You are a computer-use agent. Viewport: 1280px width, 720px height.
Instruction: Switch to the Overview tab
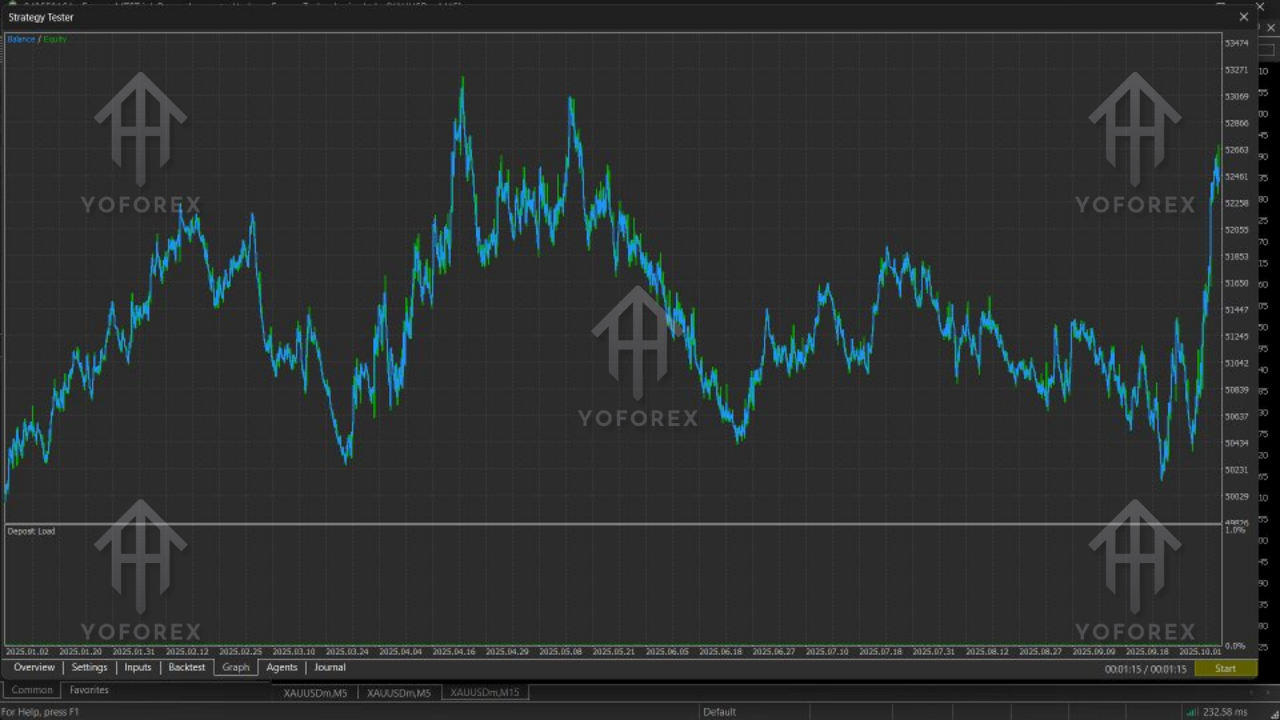(x=34, y=667)
